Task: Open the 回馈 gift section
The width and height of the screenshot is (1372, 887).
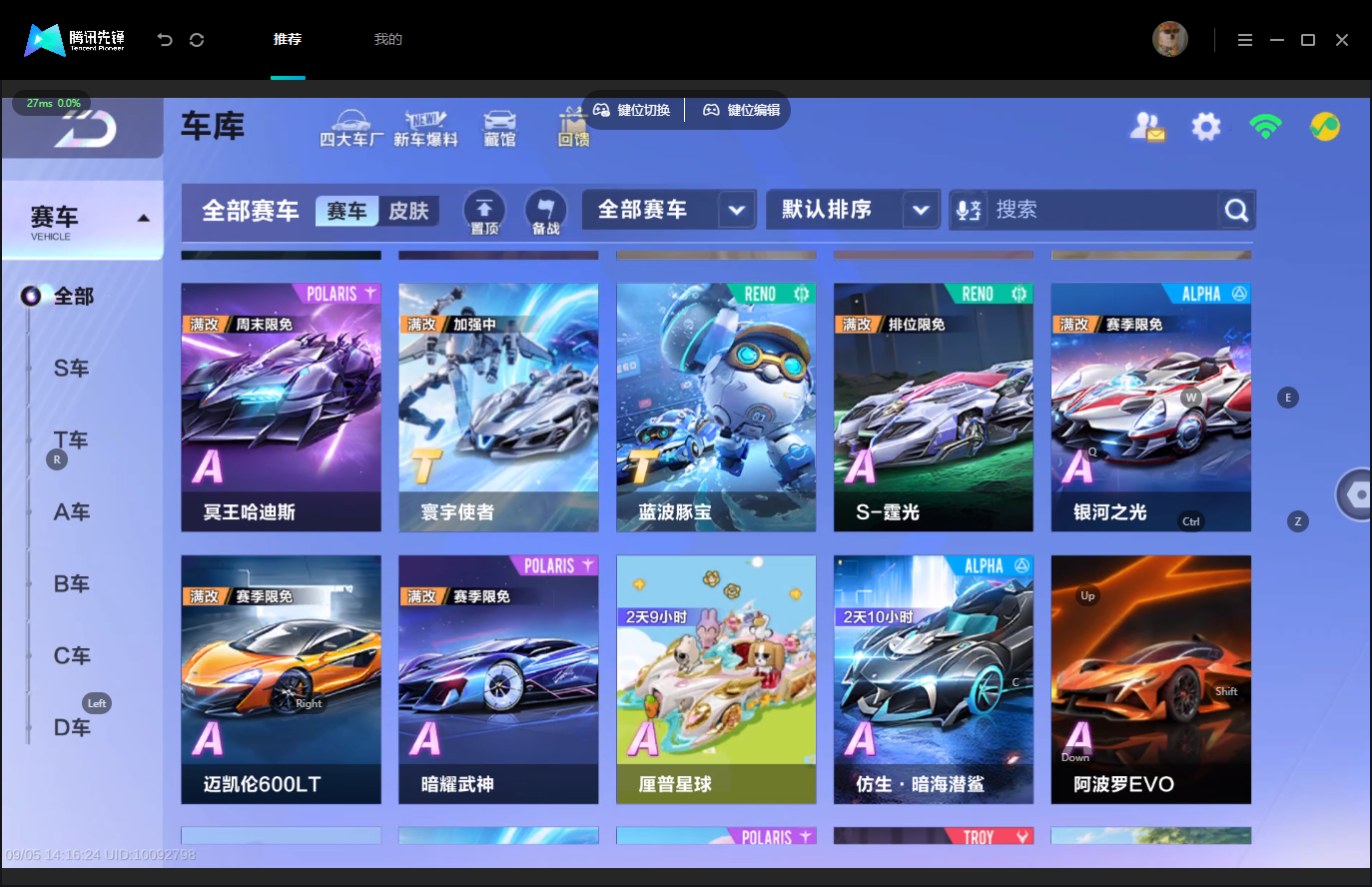Action: click(x=573, y=129)
